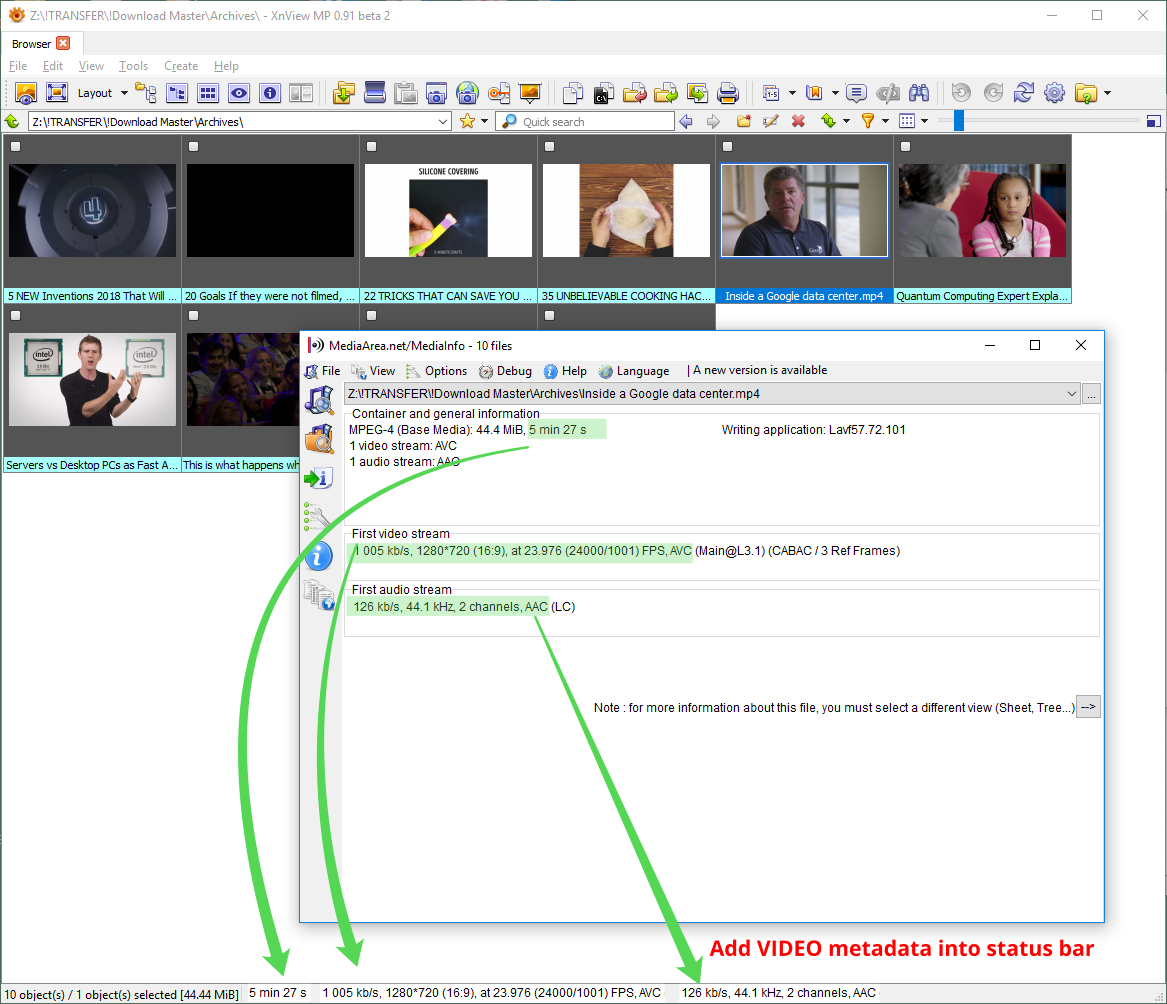Toggle the info panel icon in XnView
Screen dimensions: 1167x1004
[269, 93]
